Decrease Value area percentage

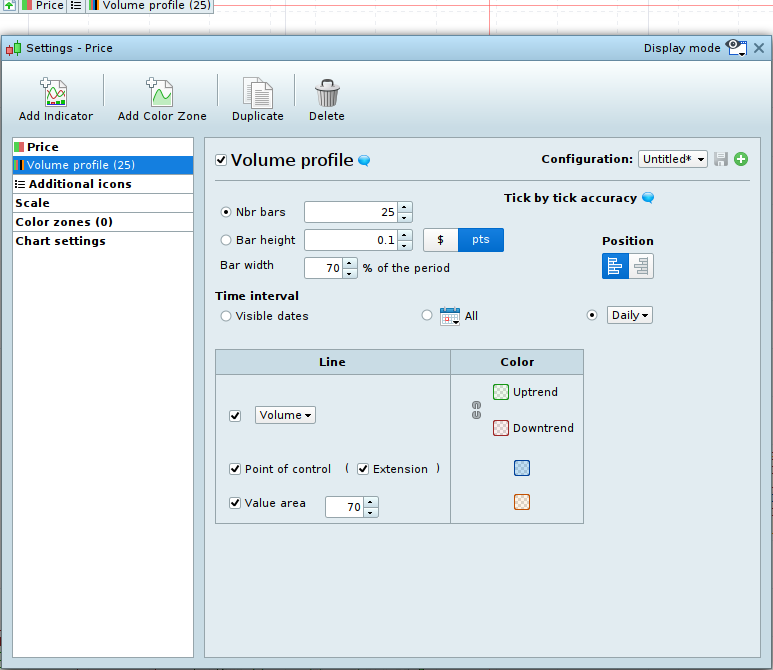[x=370, y=512]
